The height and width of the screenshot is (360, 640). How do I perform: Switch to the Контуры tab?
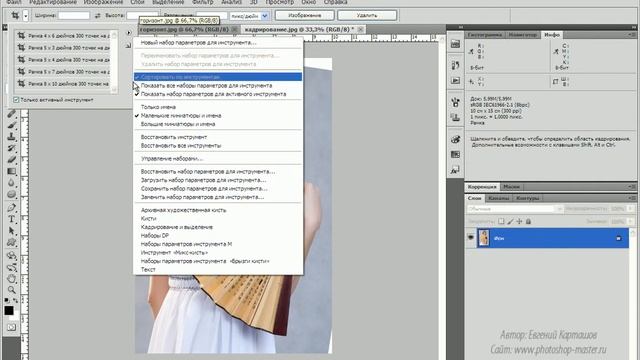(527, 198)
